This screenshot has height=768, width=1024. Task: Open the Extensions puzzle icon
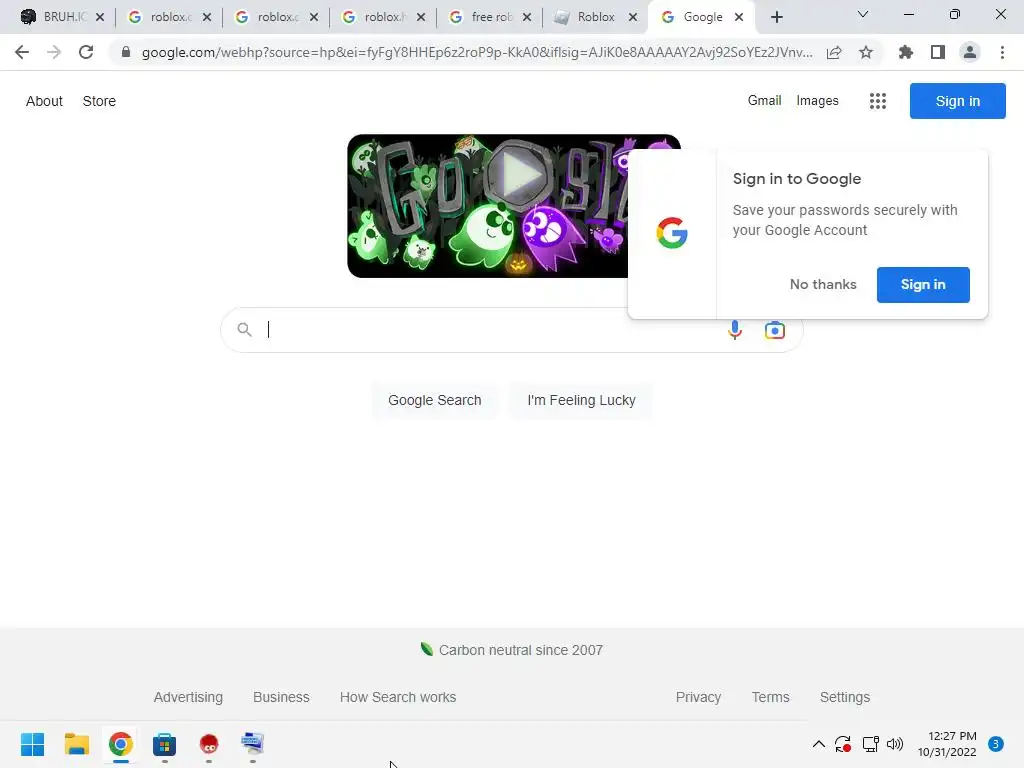[906, 52]
